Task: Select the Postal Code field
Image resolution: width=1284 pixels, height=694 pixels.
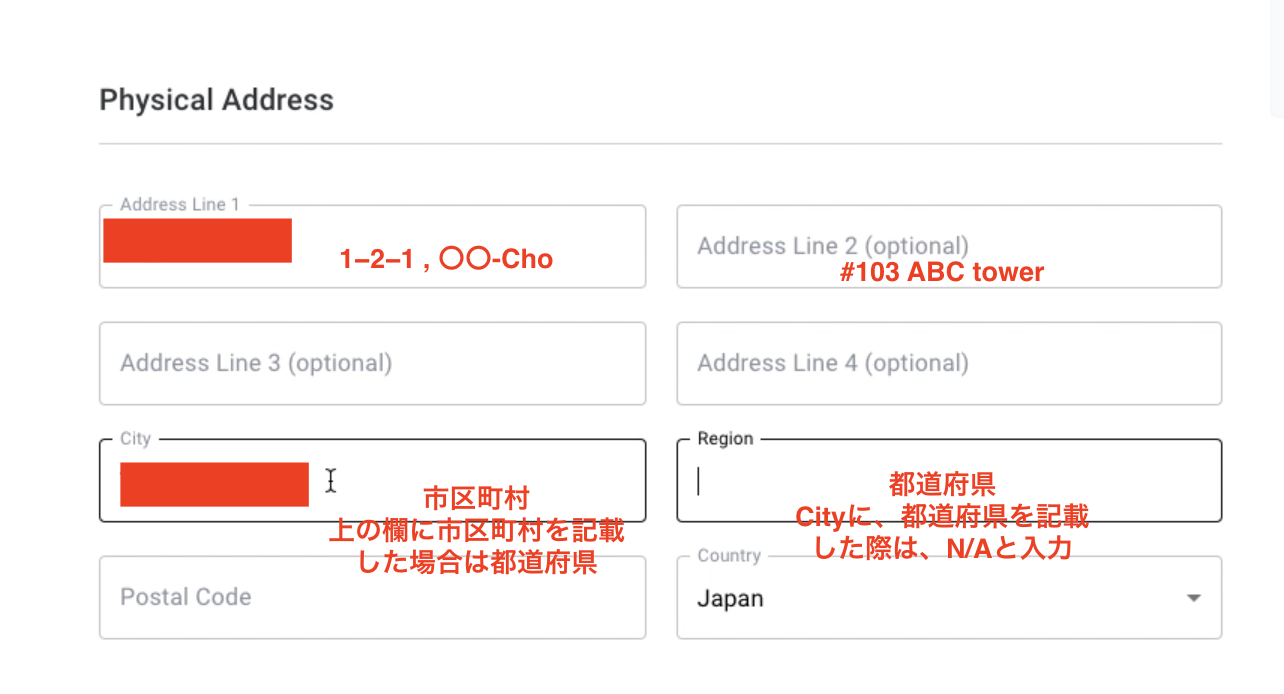Action: pyautogui.click(x=372, y=597)
